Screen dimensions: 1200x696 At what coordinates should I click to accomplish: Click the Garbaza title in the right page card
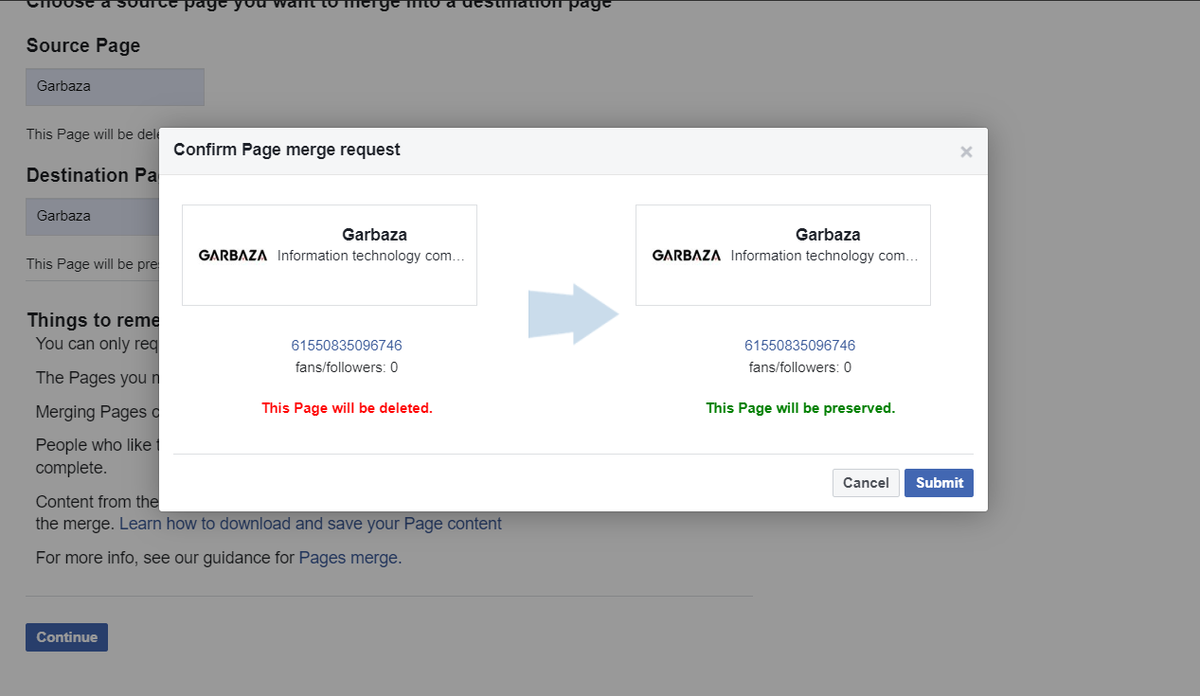coord(827,235)
